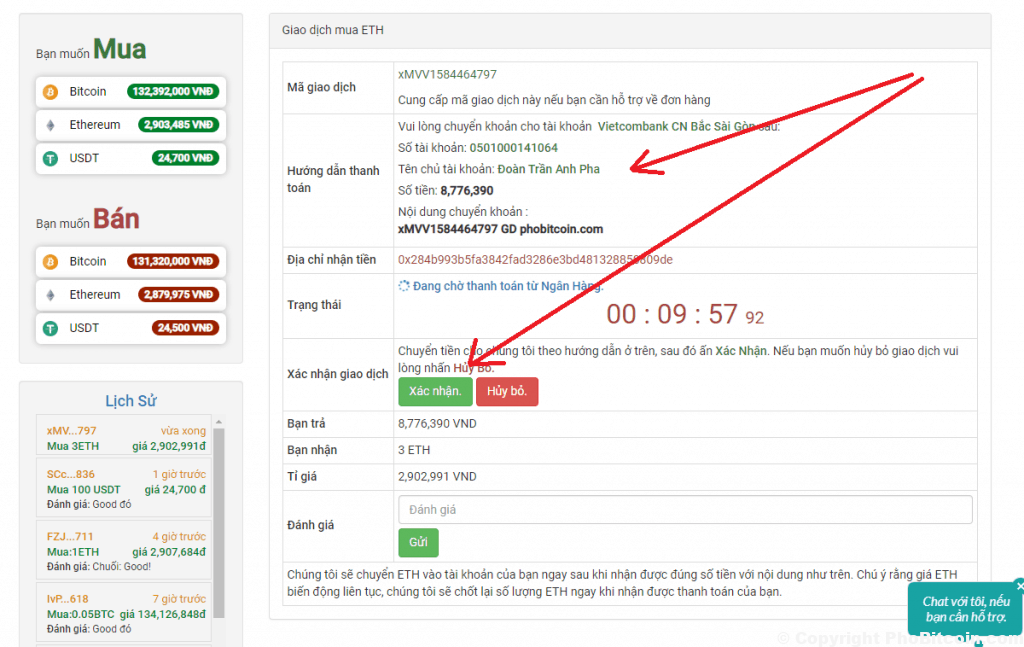Select USDT sell price 24,500 VND
The image size is (1024, 647).
tap(185, 328)
